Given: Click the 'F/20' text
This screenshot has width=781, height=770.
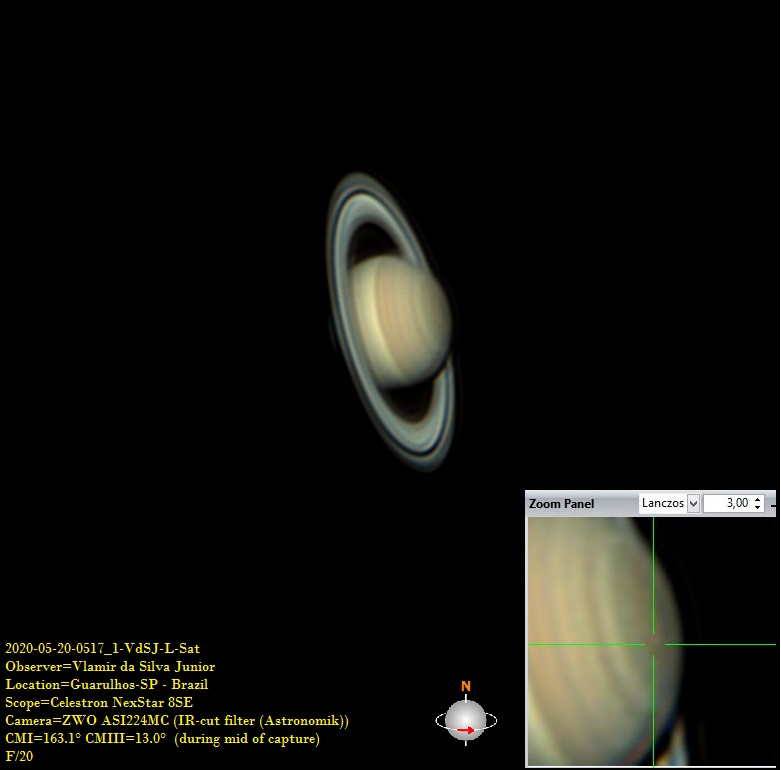Looking at the screenshot, I should coord(19,756).
